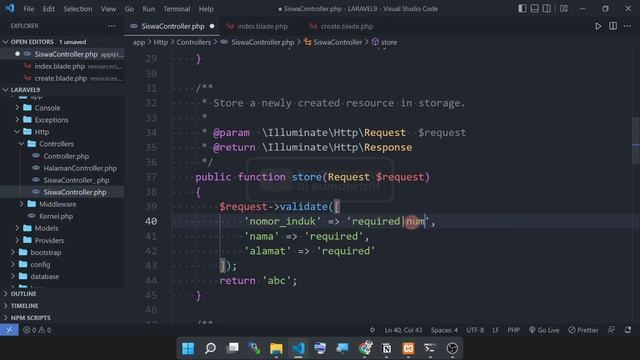This screenshot has width=640, height=360.
Task: Open editor More Actions ellipsis
Action: point(627,26)
